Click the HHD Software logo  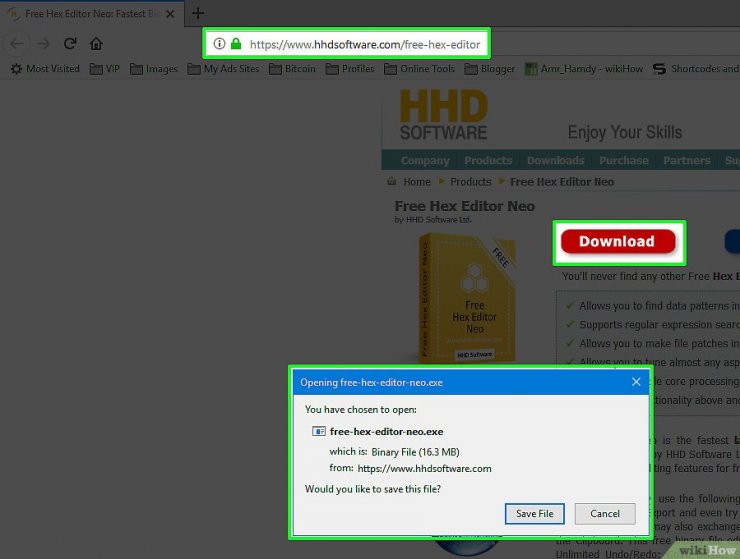pos(444,115)
